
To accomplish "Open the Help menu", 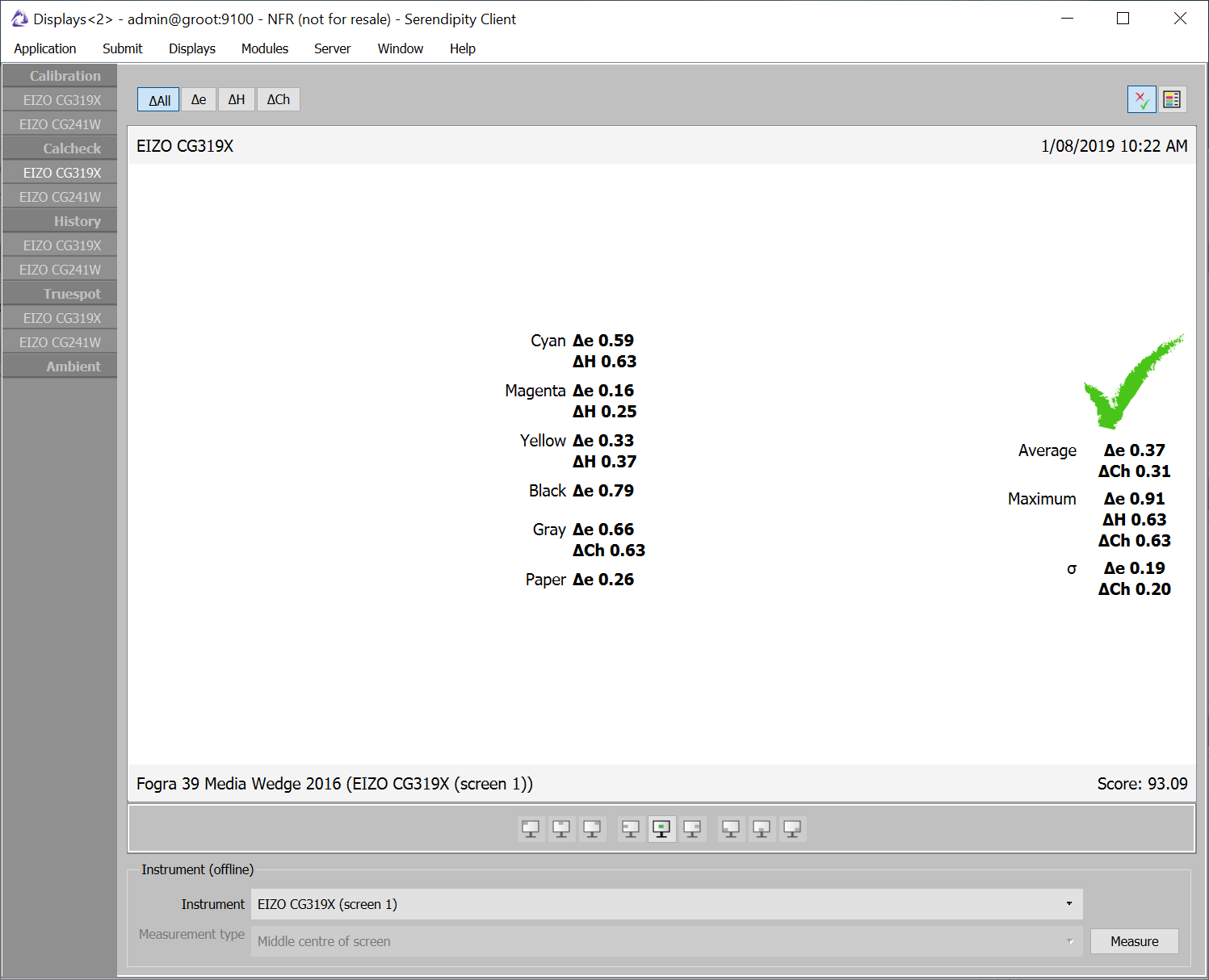I will 463,48.
